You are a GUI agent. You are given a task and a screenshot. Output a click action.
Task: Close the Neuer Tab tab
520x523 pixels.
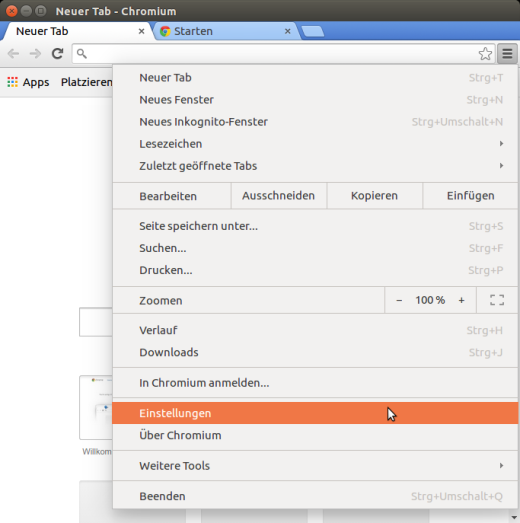pos(141,31)
